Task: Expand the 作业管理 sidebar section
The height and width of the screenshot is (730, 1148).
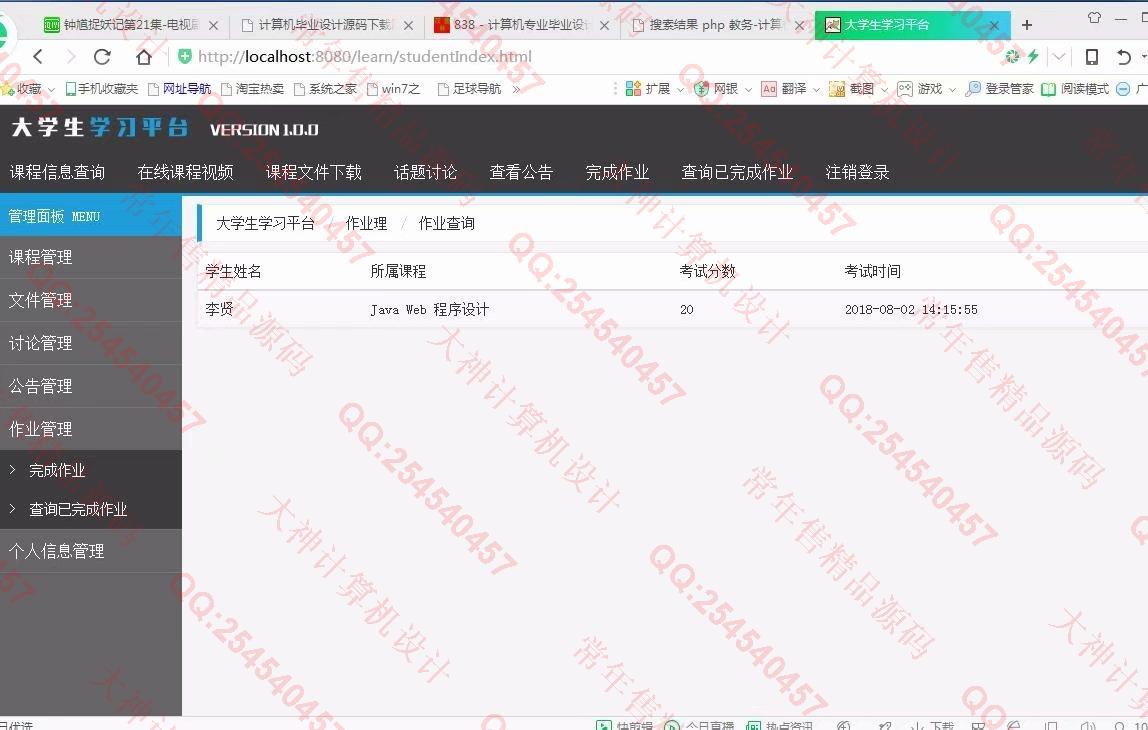Action: (x=91, y=429)
